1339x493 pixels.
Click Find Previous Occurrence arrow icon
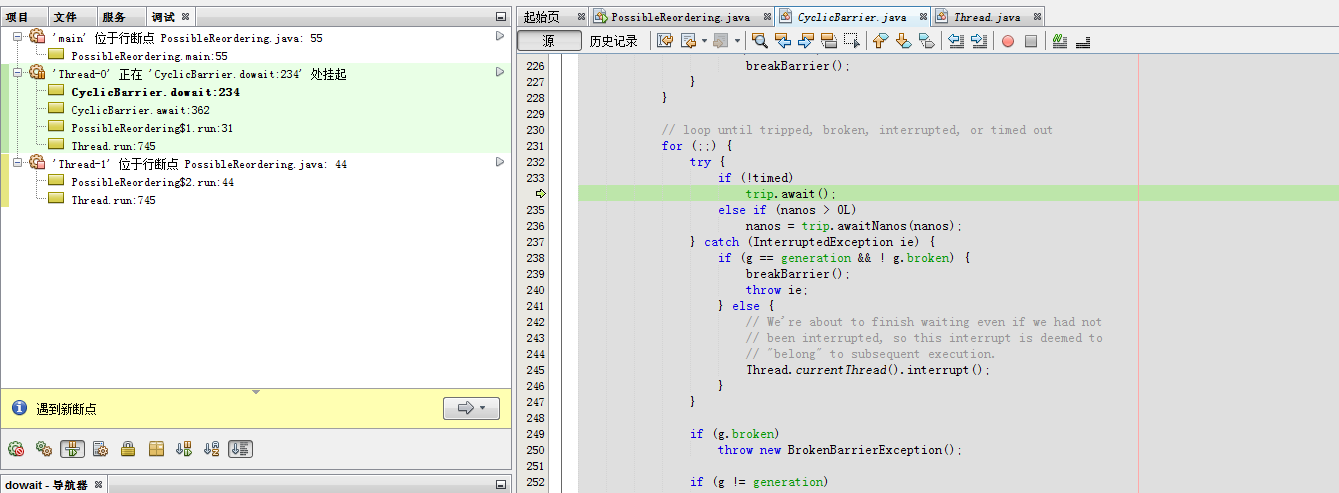coord(783,41)
